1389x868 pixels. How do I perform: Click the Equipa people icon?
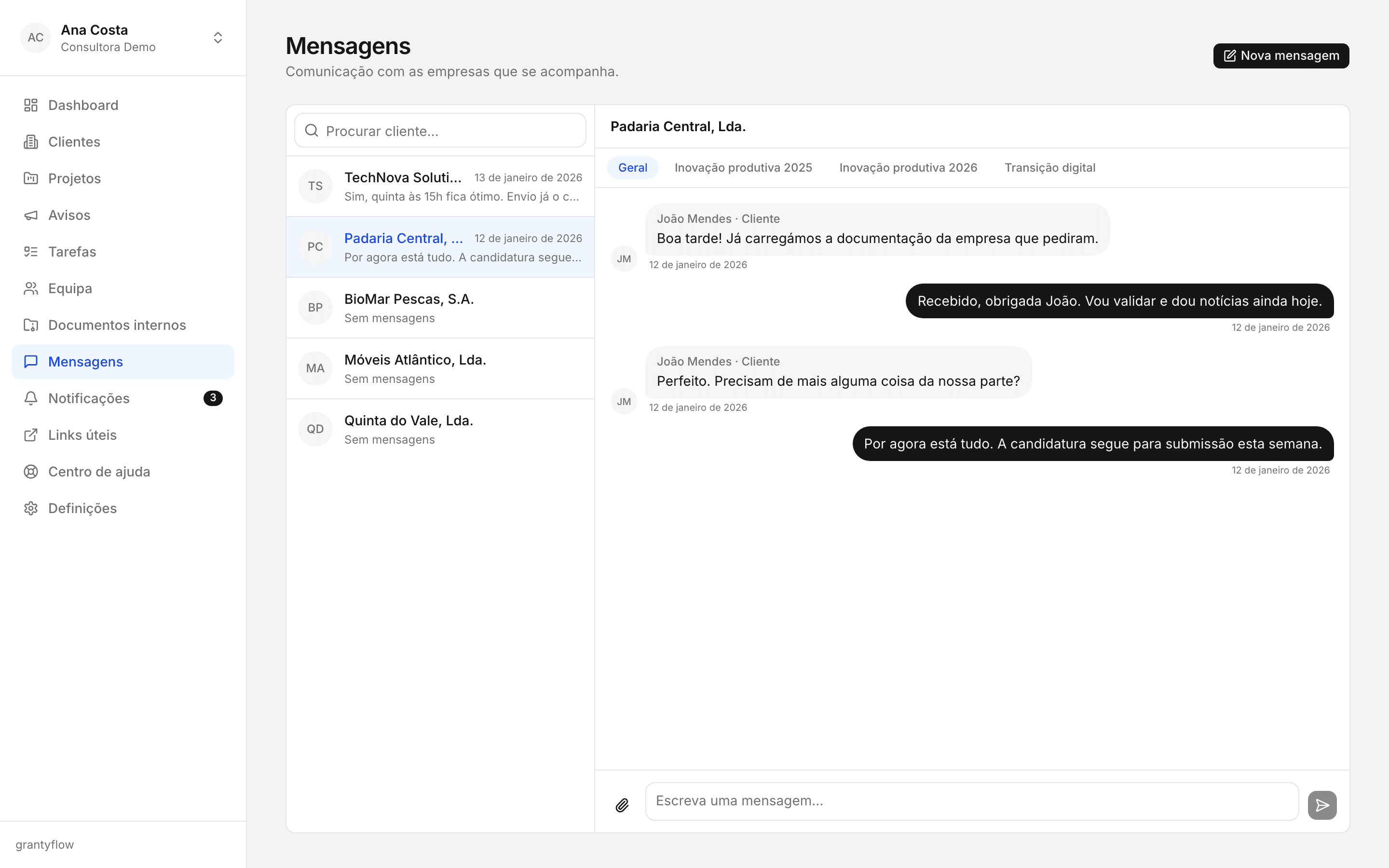click(31, 288)
